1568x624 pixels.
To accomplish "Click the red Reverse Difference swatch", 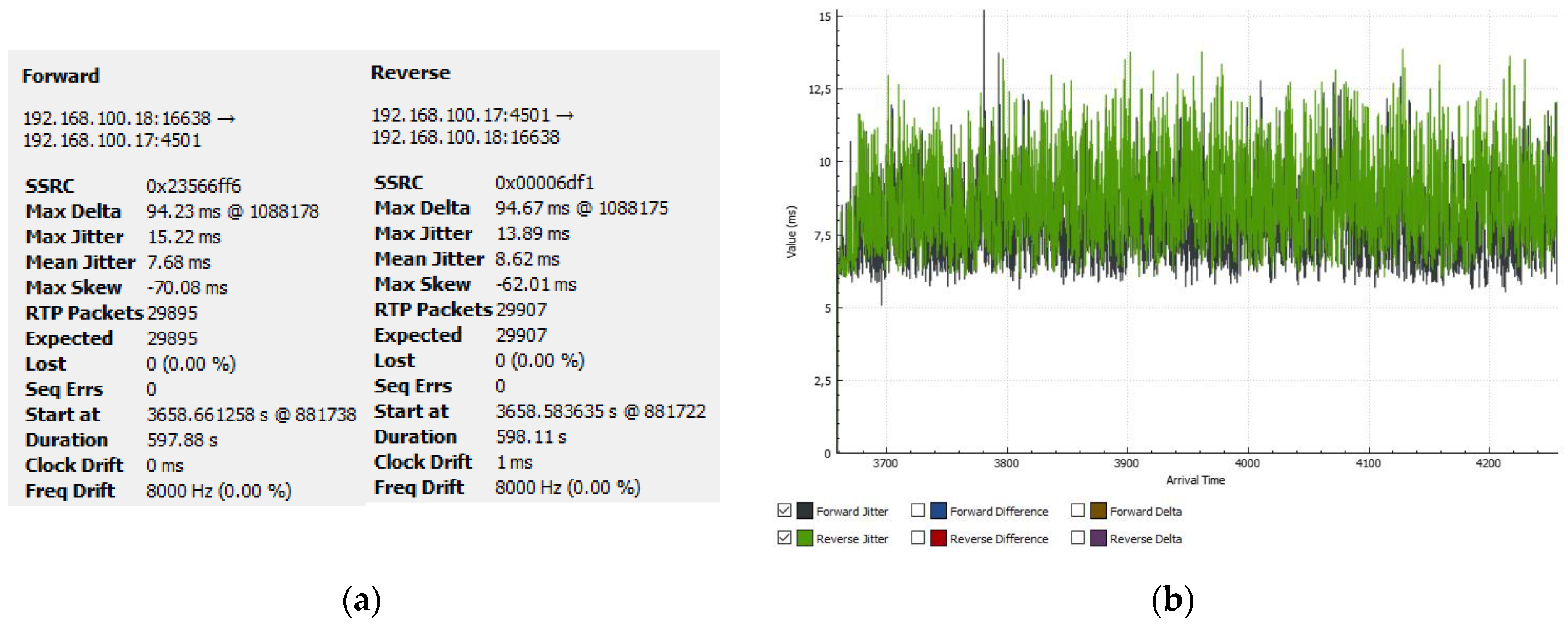I will click(x=938, y=538).
